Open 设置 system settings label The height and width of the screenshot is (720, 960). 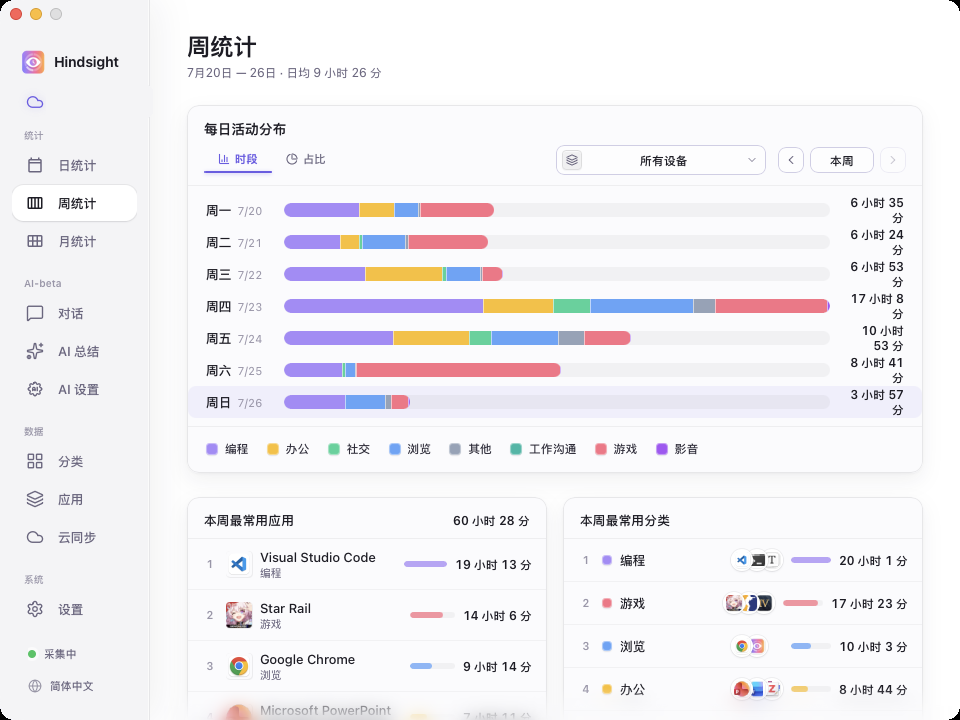tap(70, 610)
